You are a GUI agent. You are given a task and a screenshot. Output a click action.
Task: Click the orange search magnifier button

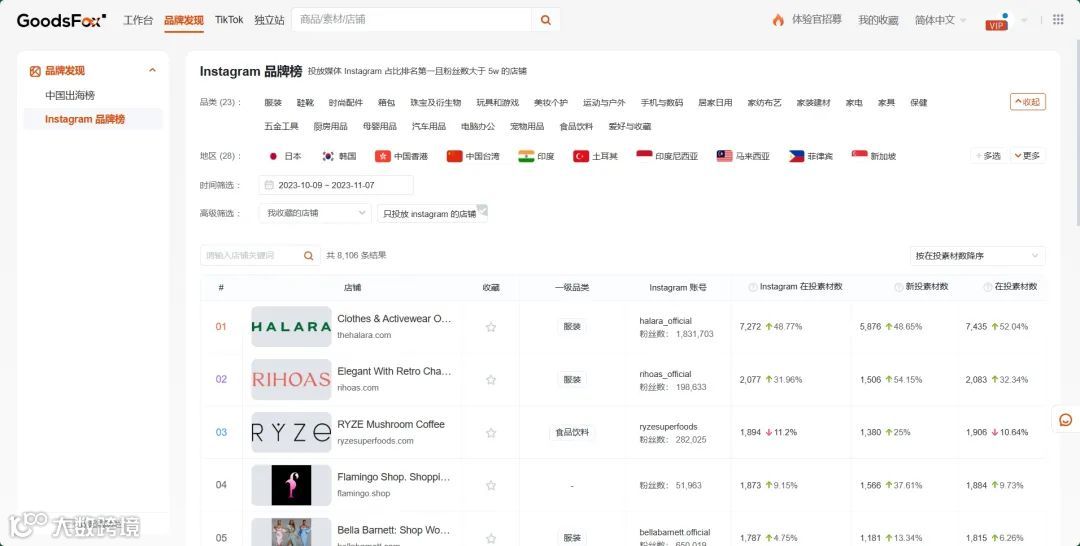pyautogui.click(x=546, y=20)
